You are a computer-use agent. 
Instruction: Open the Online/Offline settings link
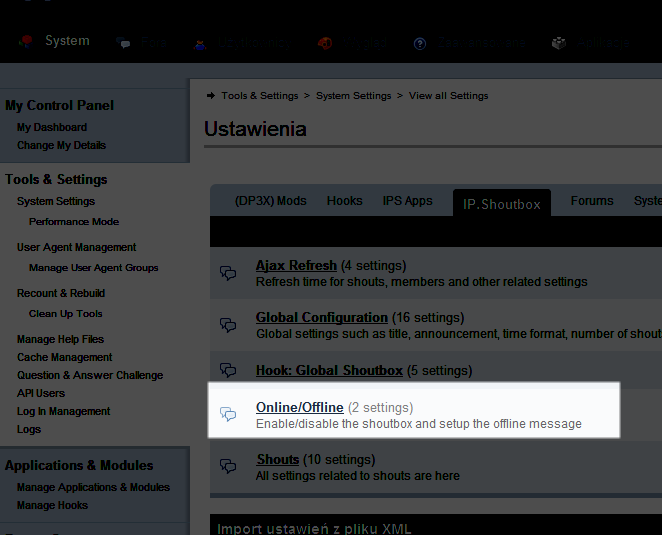299,407
